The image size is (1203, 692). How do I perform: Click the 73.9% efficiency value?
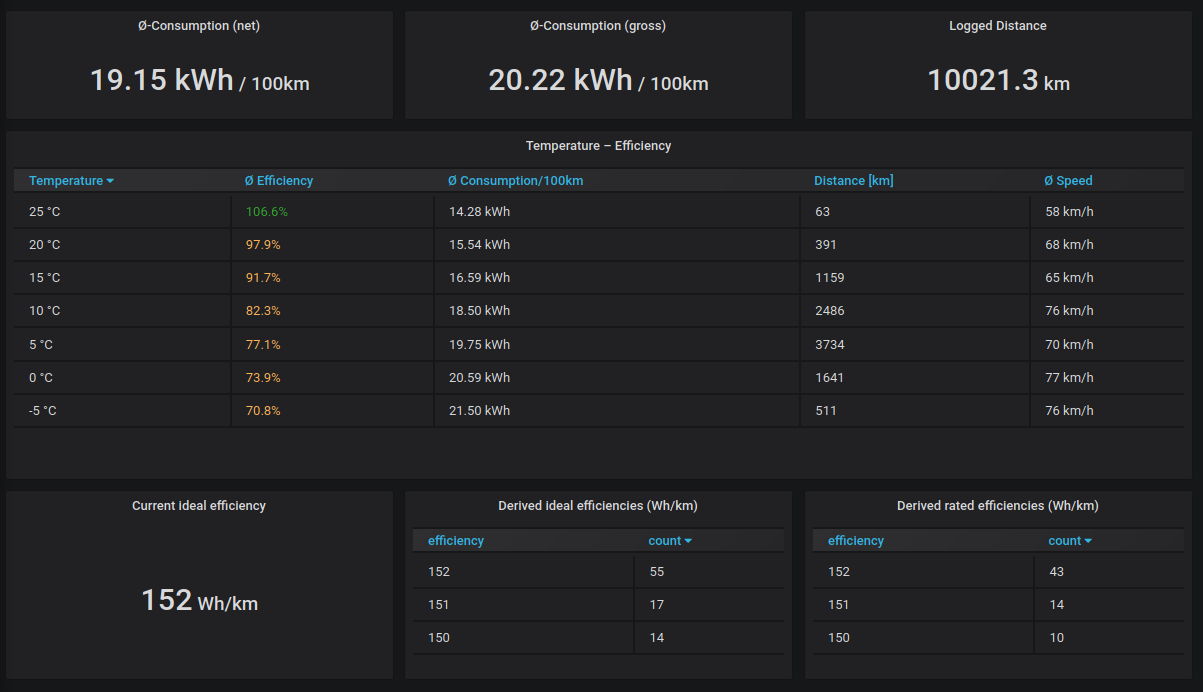263,377
